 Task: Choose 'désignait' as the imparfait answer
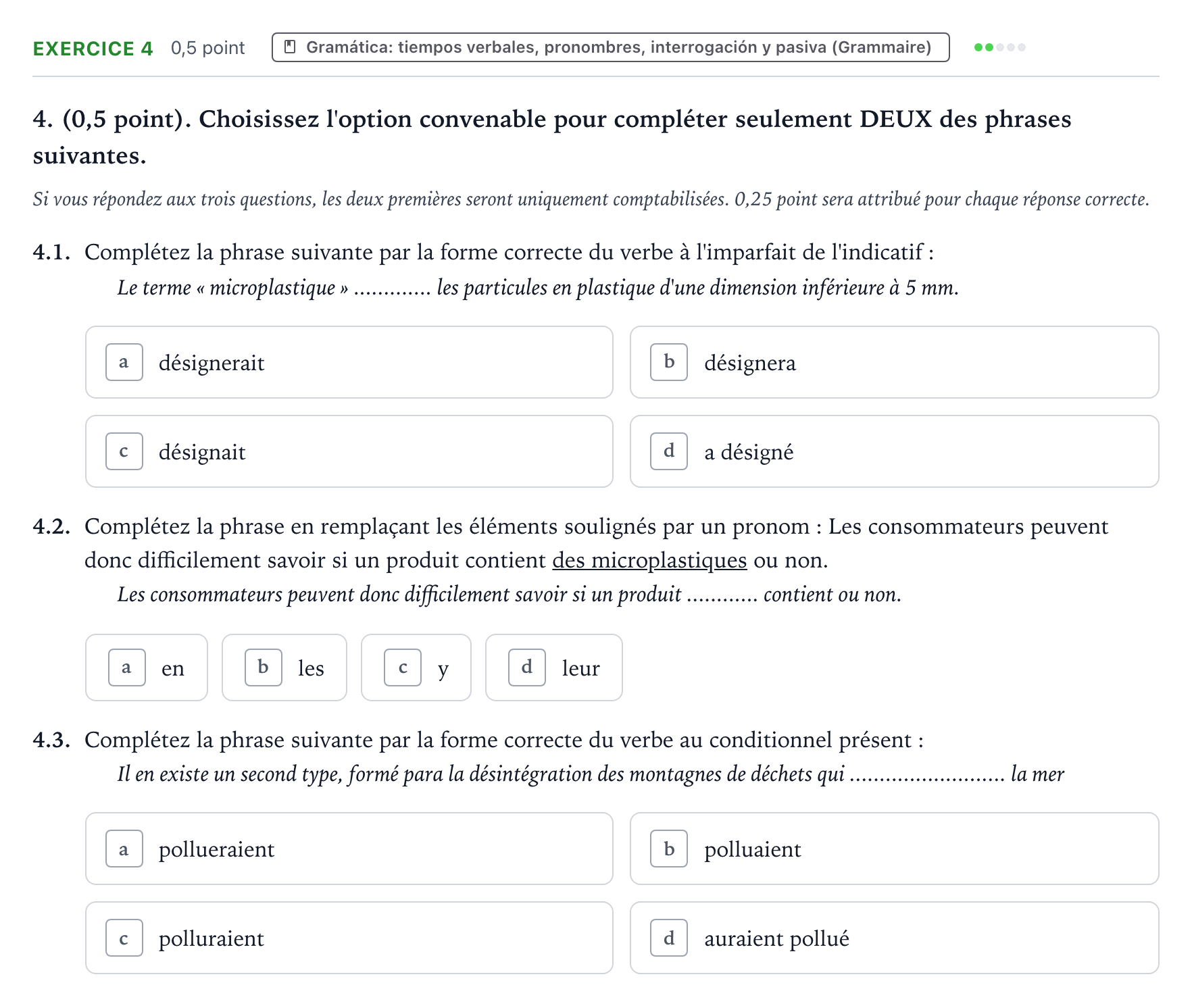(x=349, y=451)
